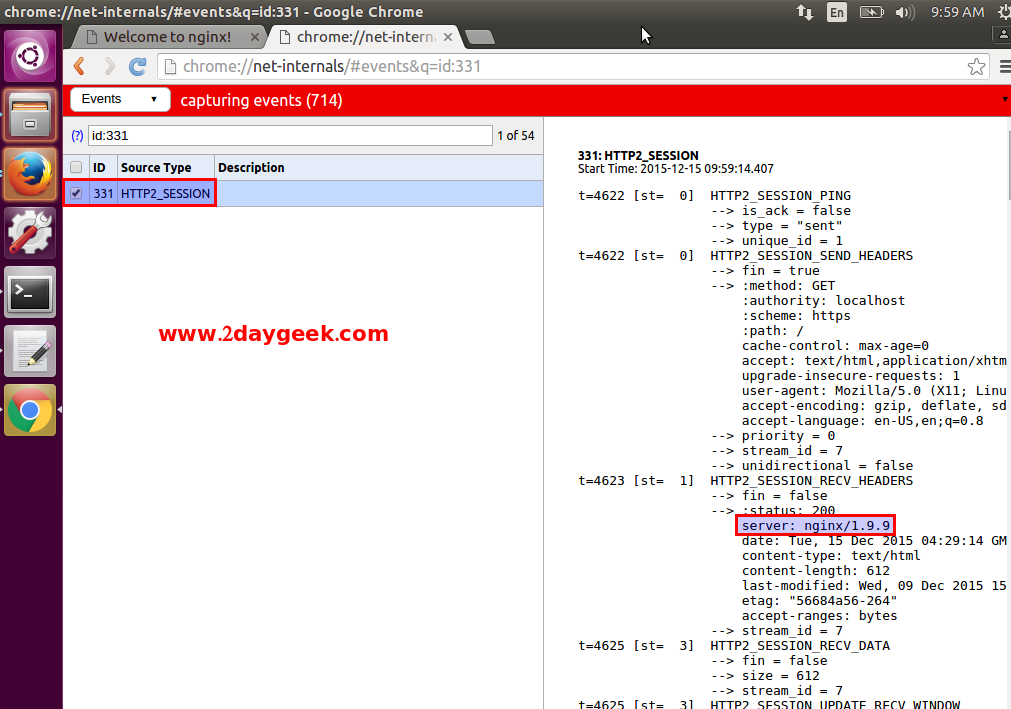Click the id:331 filter input

click(x=290, y=135)
